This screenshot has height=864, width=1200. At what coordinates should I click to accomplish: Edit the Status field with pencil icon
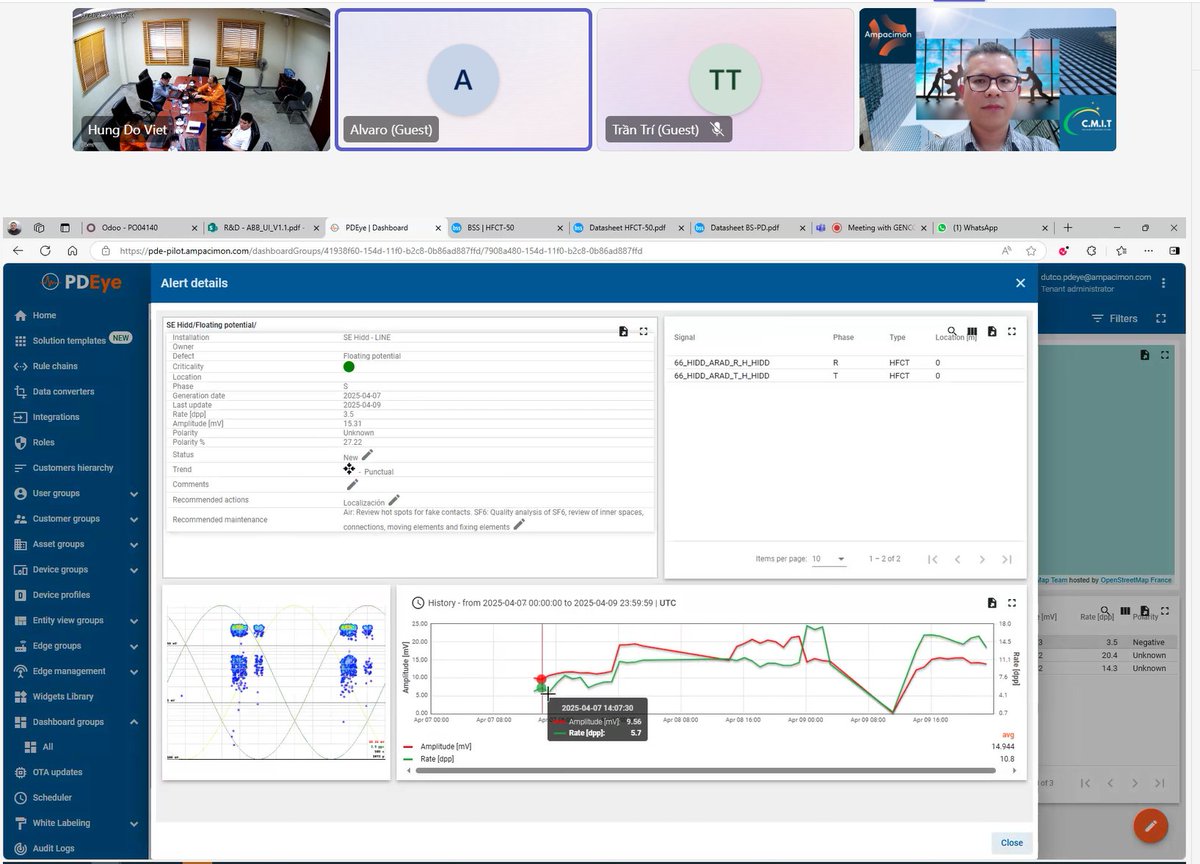[x=367, y=455]
